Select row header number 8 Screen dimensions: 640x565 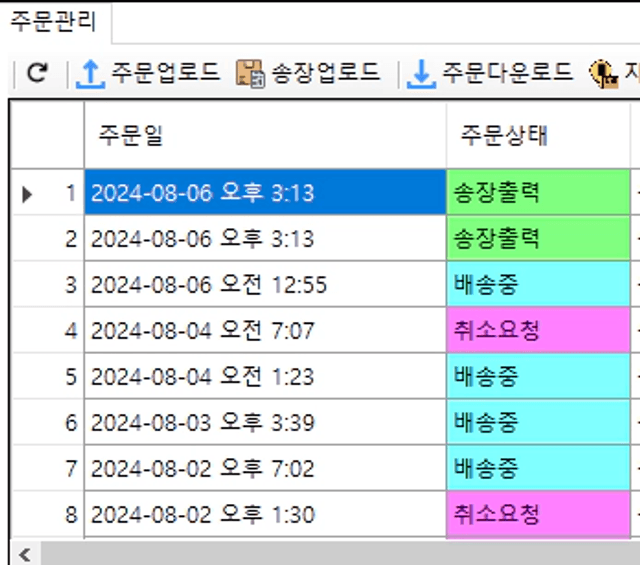pyautogui.click(x=48, y=514)
